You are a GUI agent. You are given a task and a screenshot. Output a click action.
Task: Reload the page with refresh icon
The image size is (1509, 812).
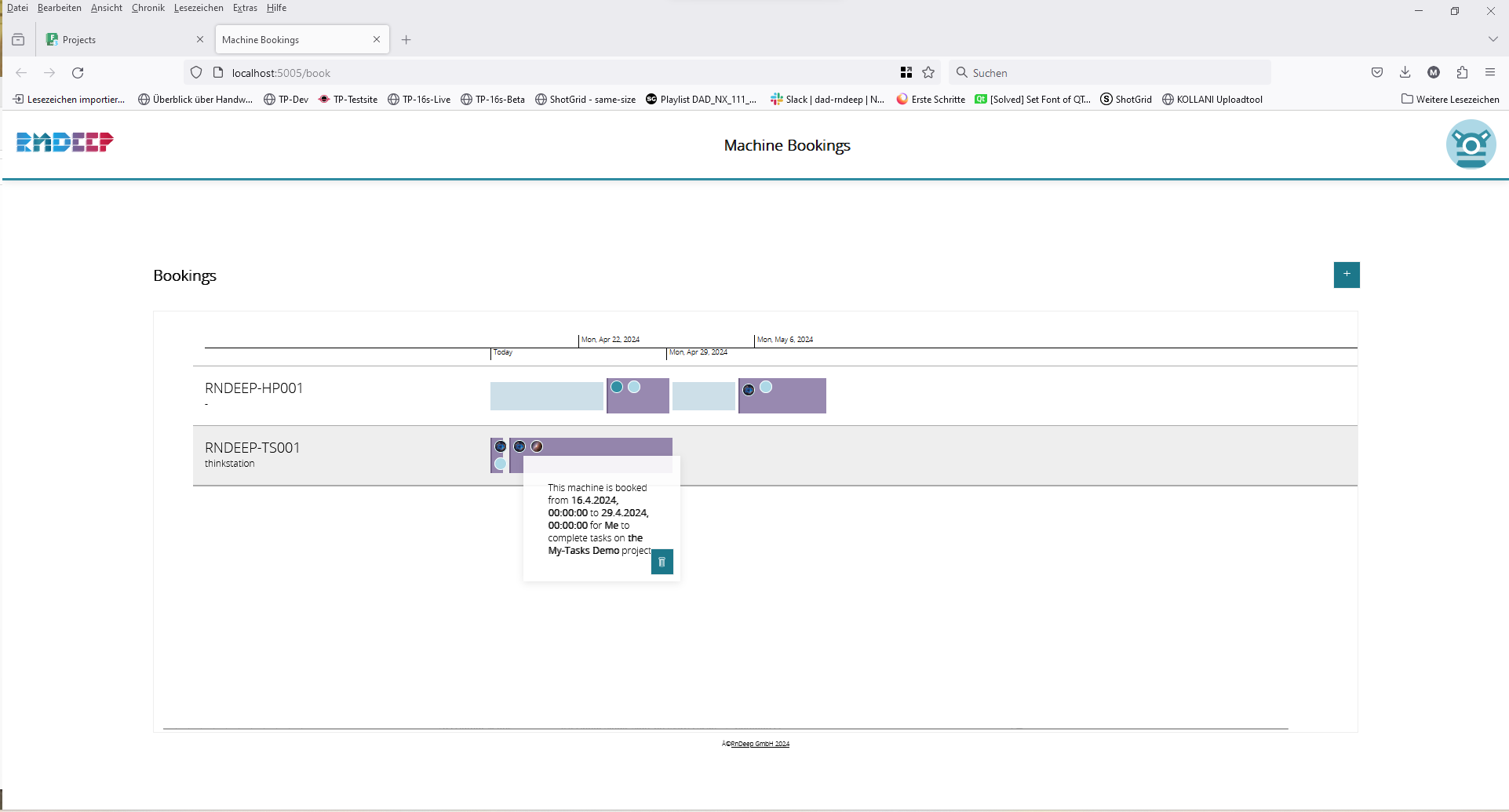(78, 73)
